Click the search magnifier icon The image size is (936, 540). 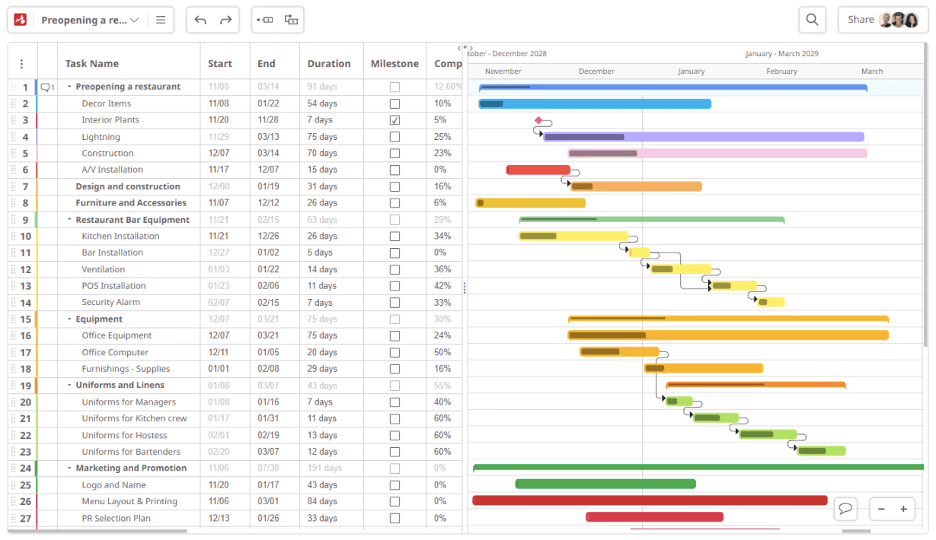[x=812, y=20]
